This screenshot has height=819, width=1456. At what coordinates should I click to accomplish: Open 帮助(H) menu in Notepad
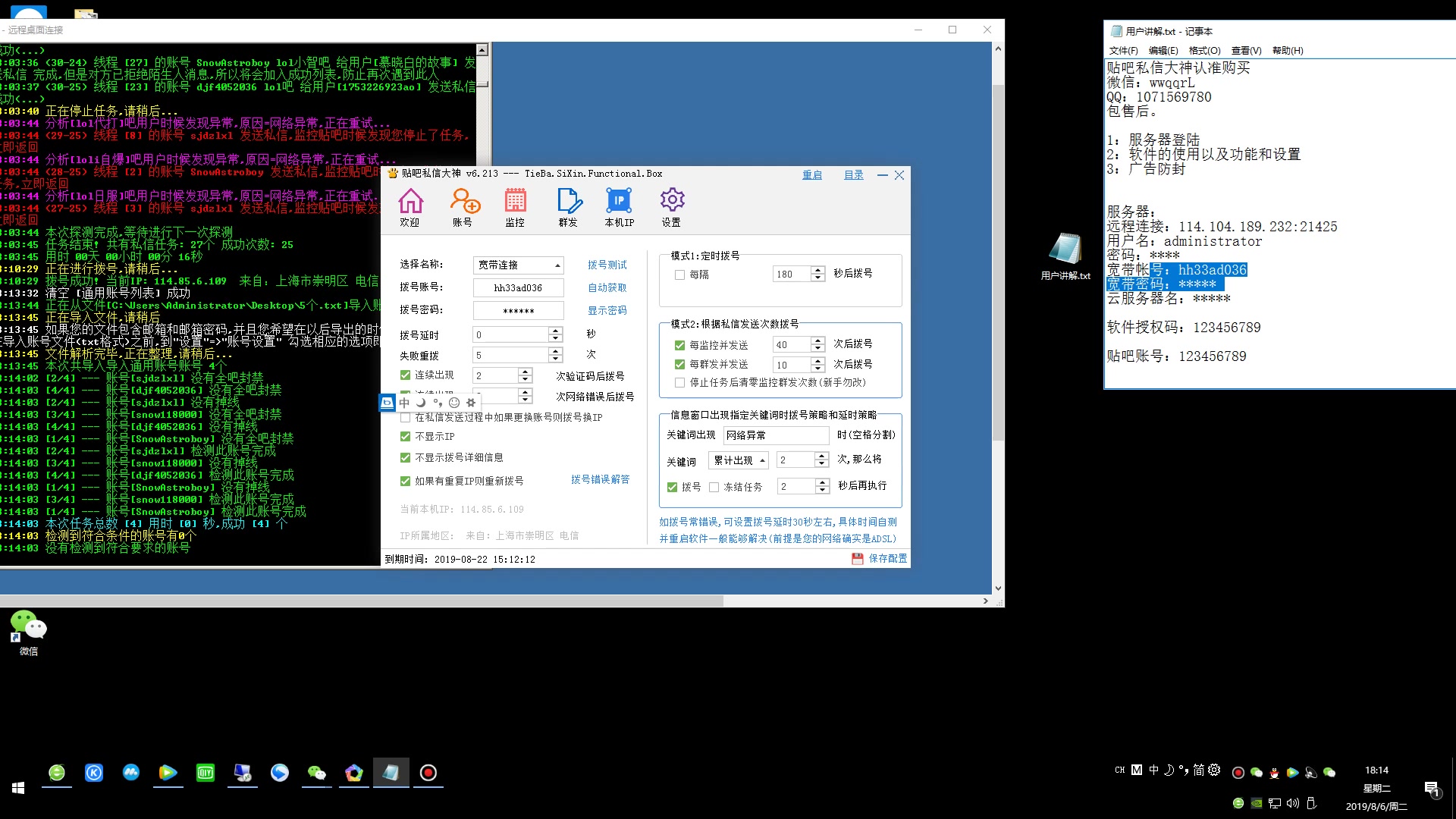(x=1288, y=50)
